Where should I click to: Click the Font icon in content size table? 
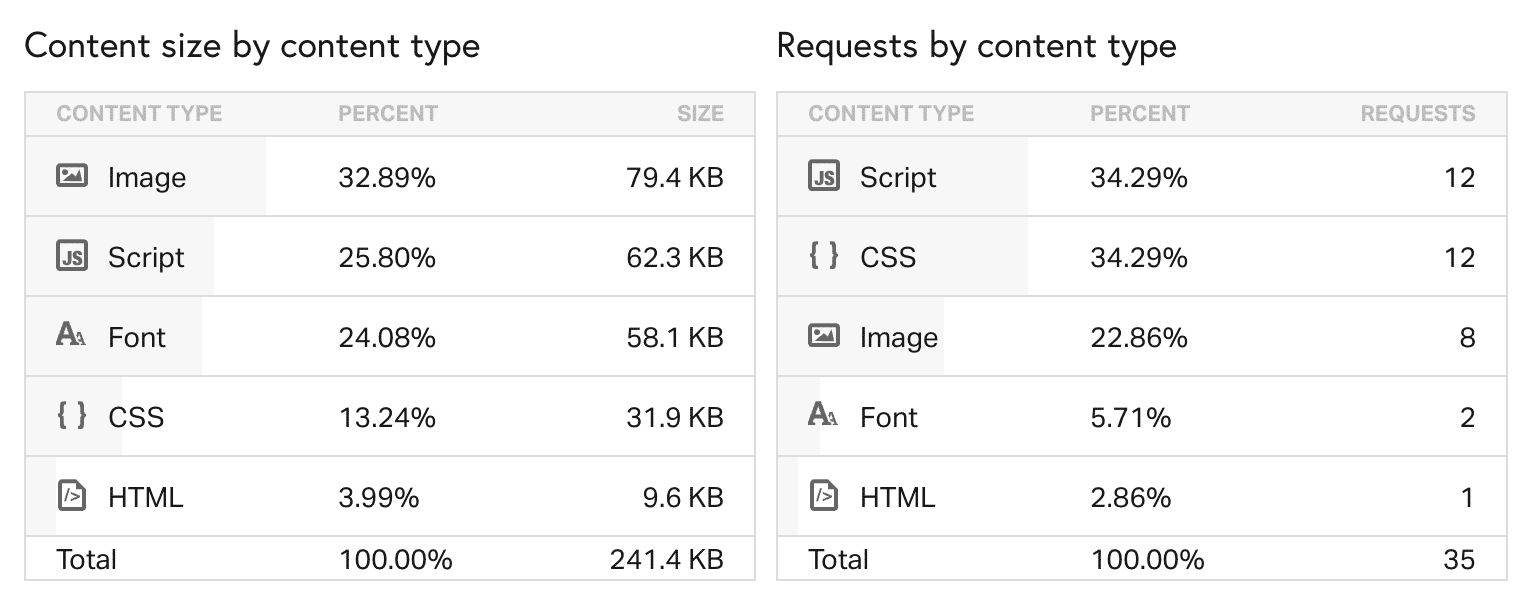click(71, 336)
